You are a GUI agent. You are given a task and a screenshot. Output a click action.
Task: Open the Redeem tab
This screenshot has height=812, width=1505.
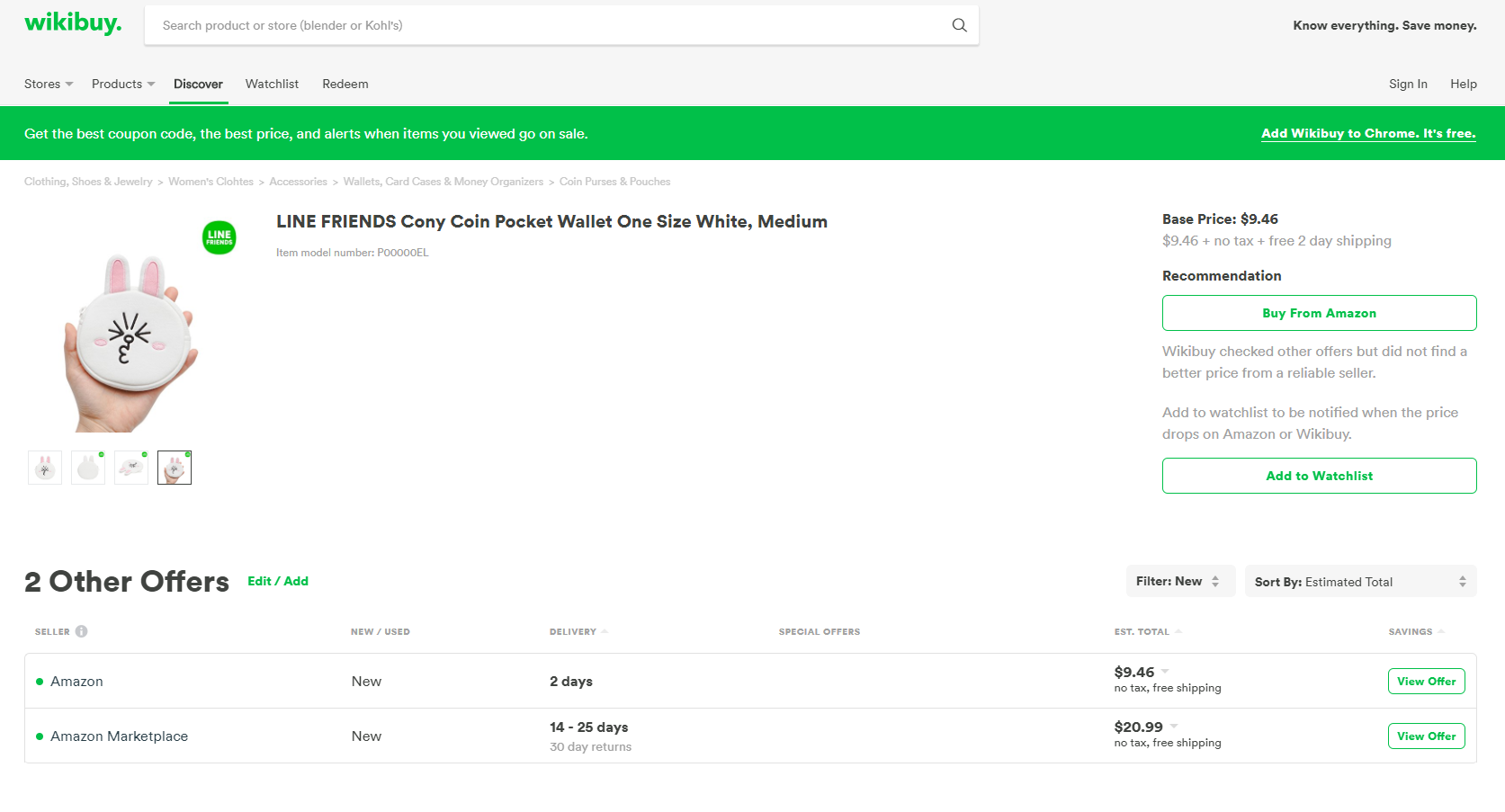(345, 84)
